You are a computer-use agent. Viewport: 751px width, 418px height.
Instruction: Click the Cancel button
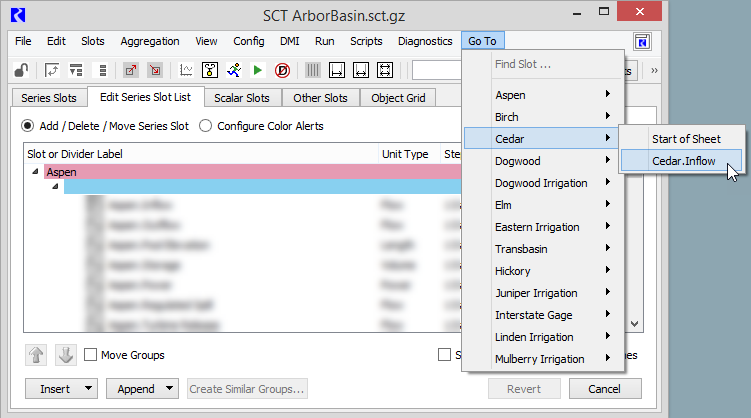click(x=605, y=389)
